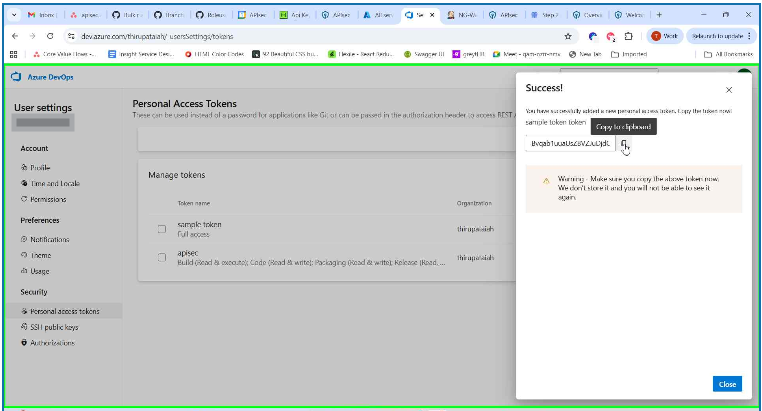The height and width of the screenshot is (411, 762).
Task: Go to Time and Locale settings
Action: point(56,183)
